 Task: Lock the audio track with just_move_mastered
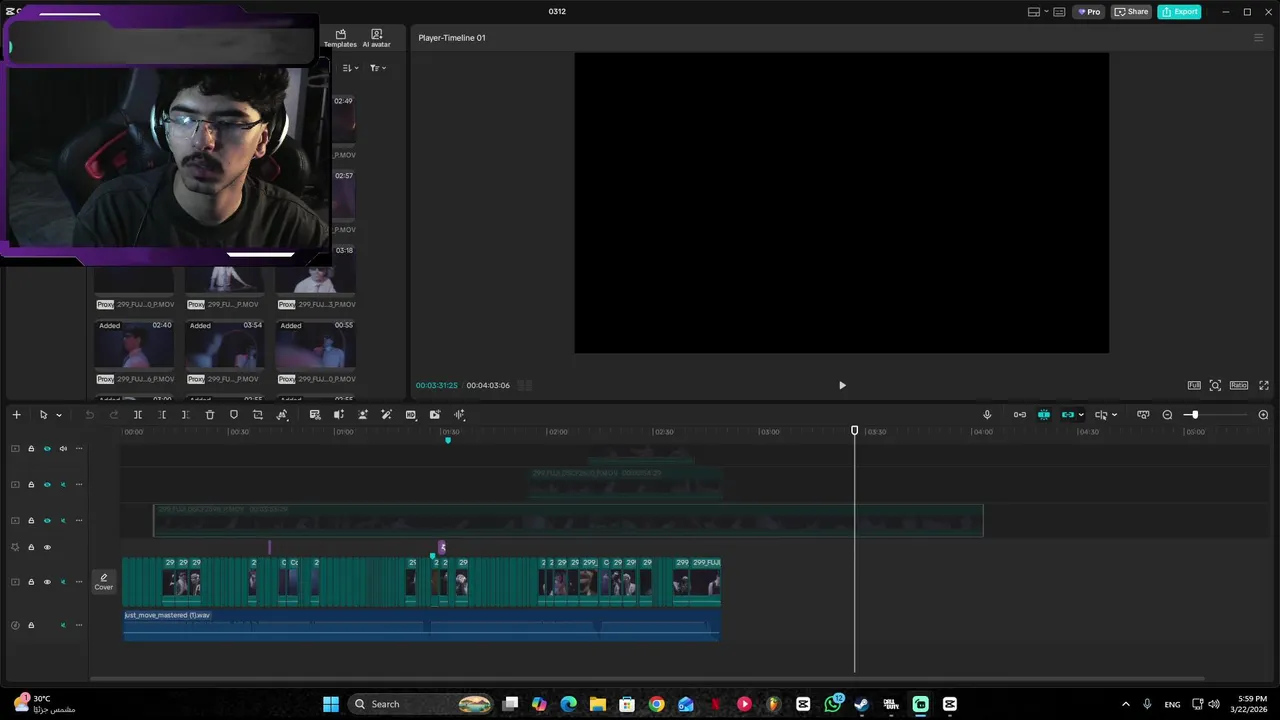point(31,626)
